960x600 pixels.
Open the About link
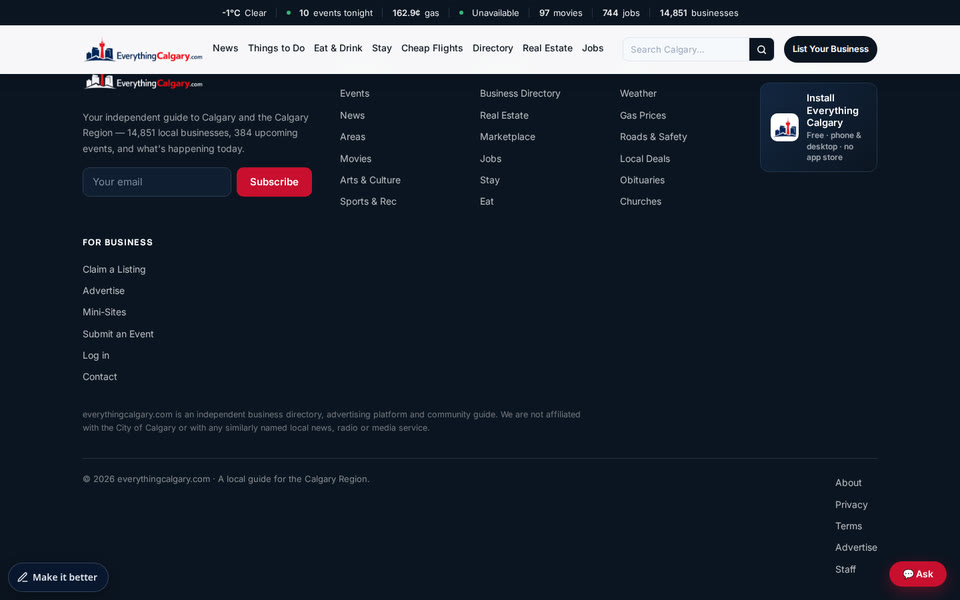[x=848, y=483]
